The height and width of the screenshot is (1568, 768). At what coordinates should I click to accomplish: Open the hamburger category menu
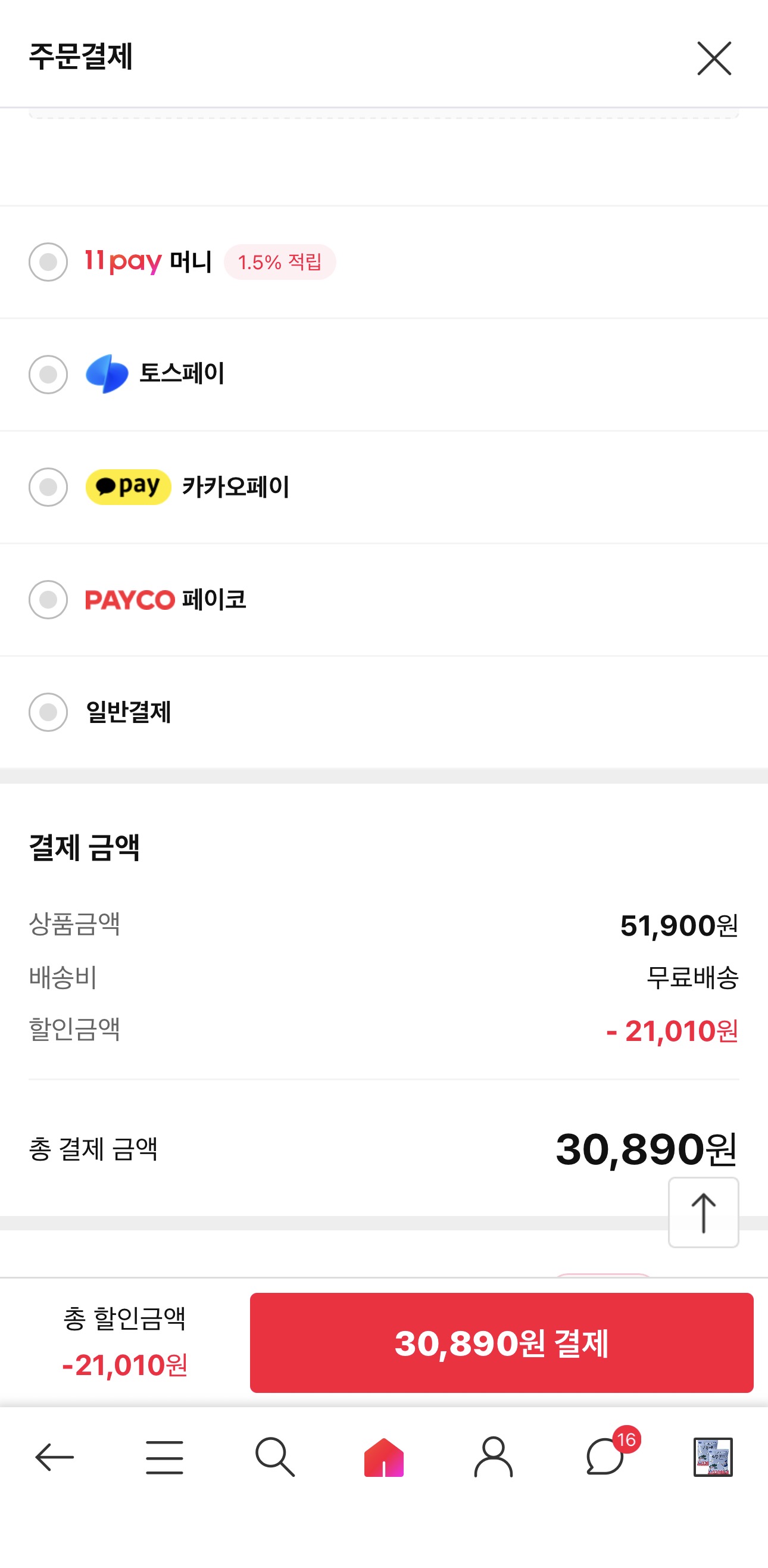[164, 1457]
